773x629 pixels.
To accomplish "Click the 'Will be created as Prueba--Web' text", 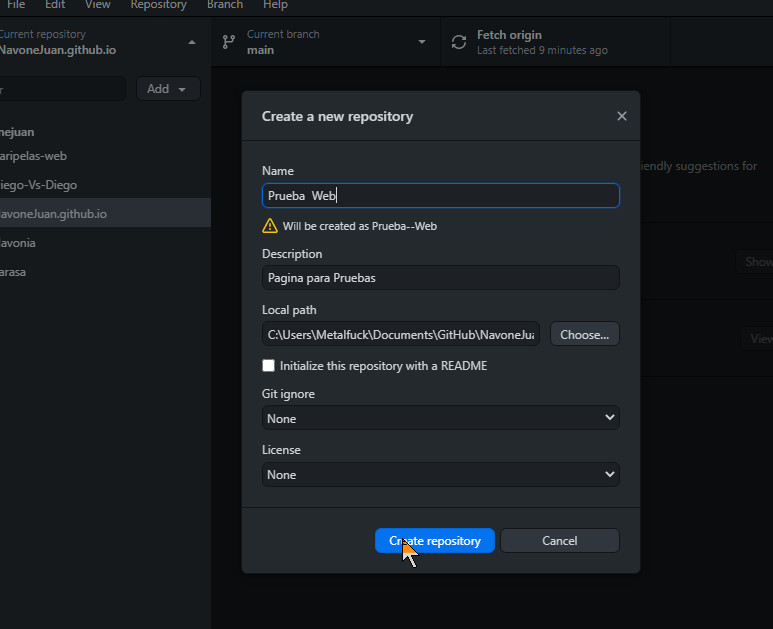I will [359, 226].
